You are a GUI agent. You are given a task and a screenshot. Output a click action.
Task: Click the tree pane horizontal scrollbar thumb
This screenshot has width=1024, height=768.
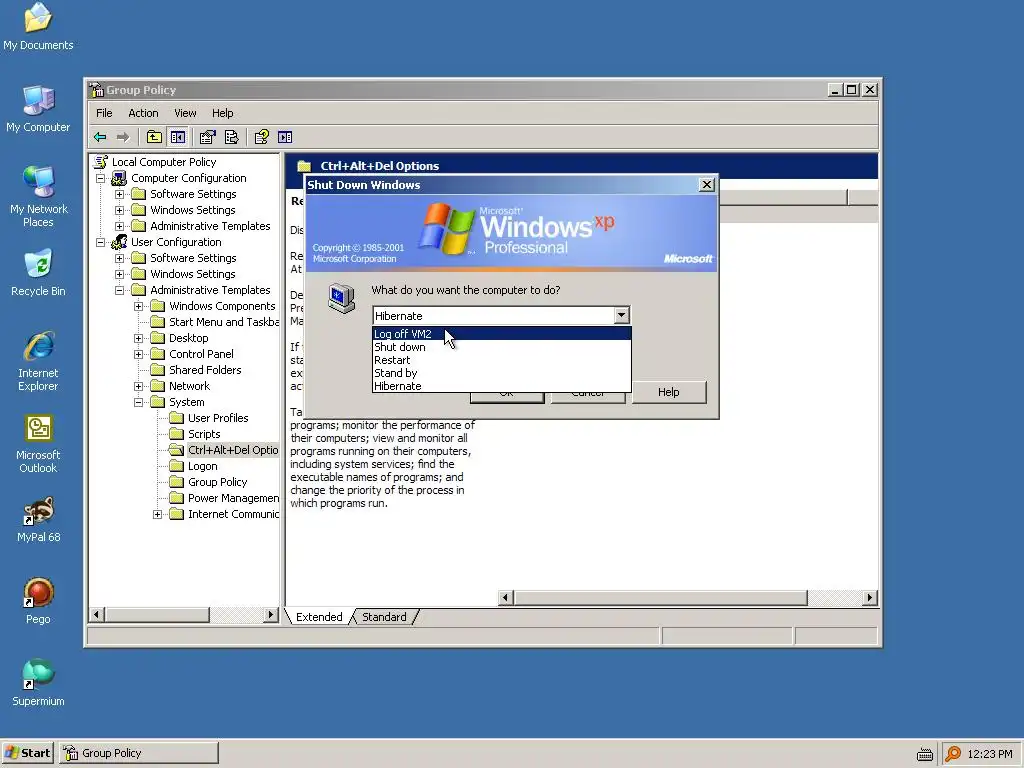[x=157, y=615]
